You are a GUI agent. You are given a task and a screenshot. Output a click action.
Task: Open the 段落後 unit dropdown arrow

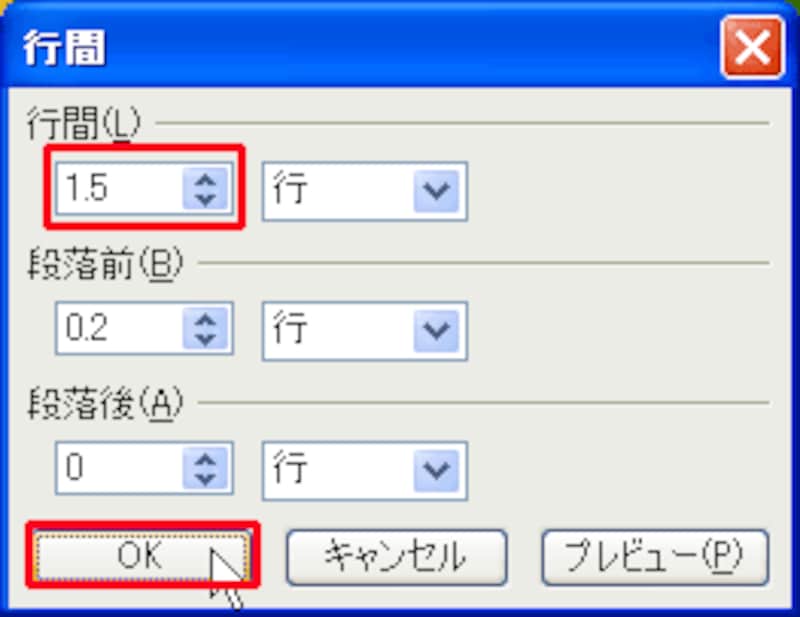click(x=436, y=471)
